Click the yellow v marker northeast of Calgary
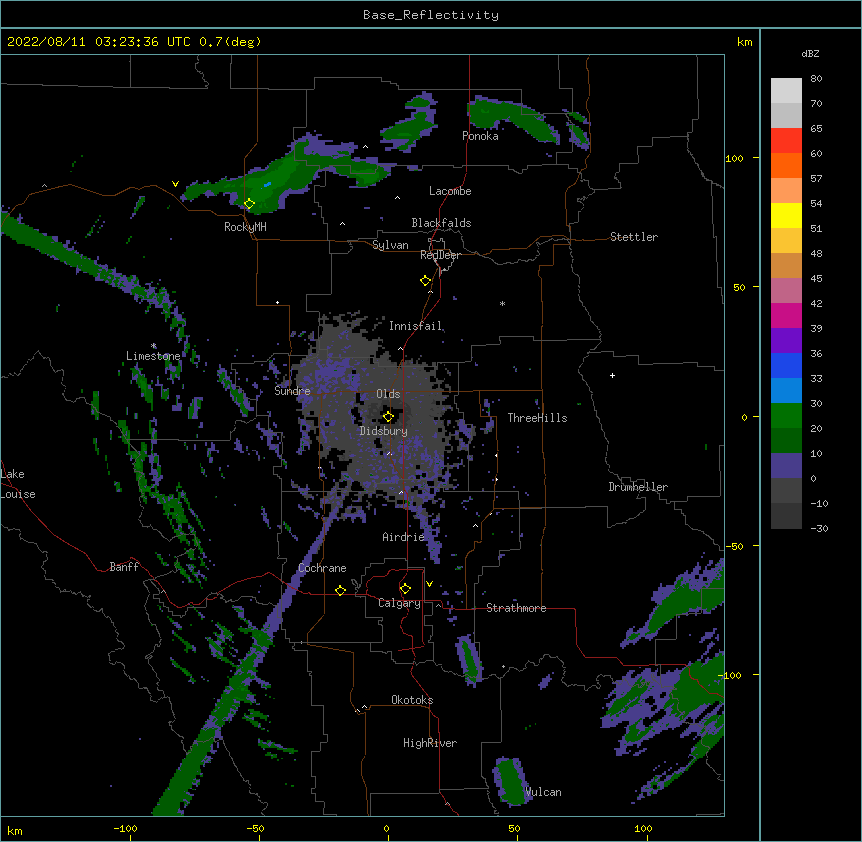 (429, 584)
